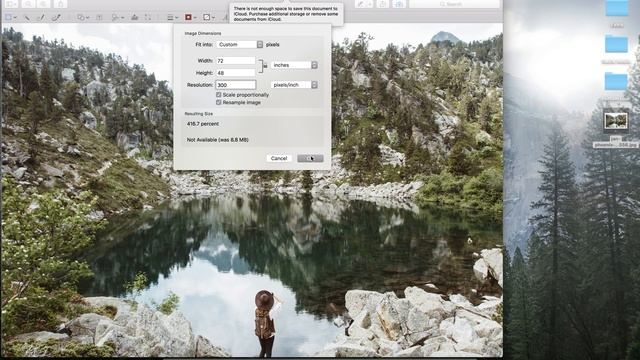Click the Adjust Size toolbar icon
The height and width of the screenshot is (360, 640).
coord(148,18)
